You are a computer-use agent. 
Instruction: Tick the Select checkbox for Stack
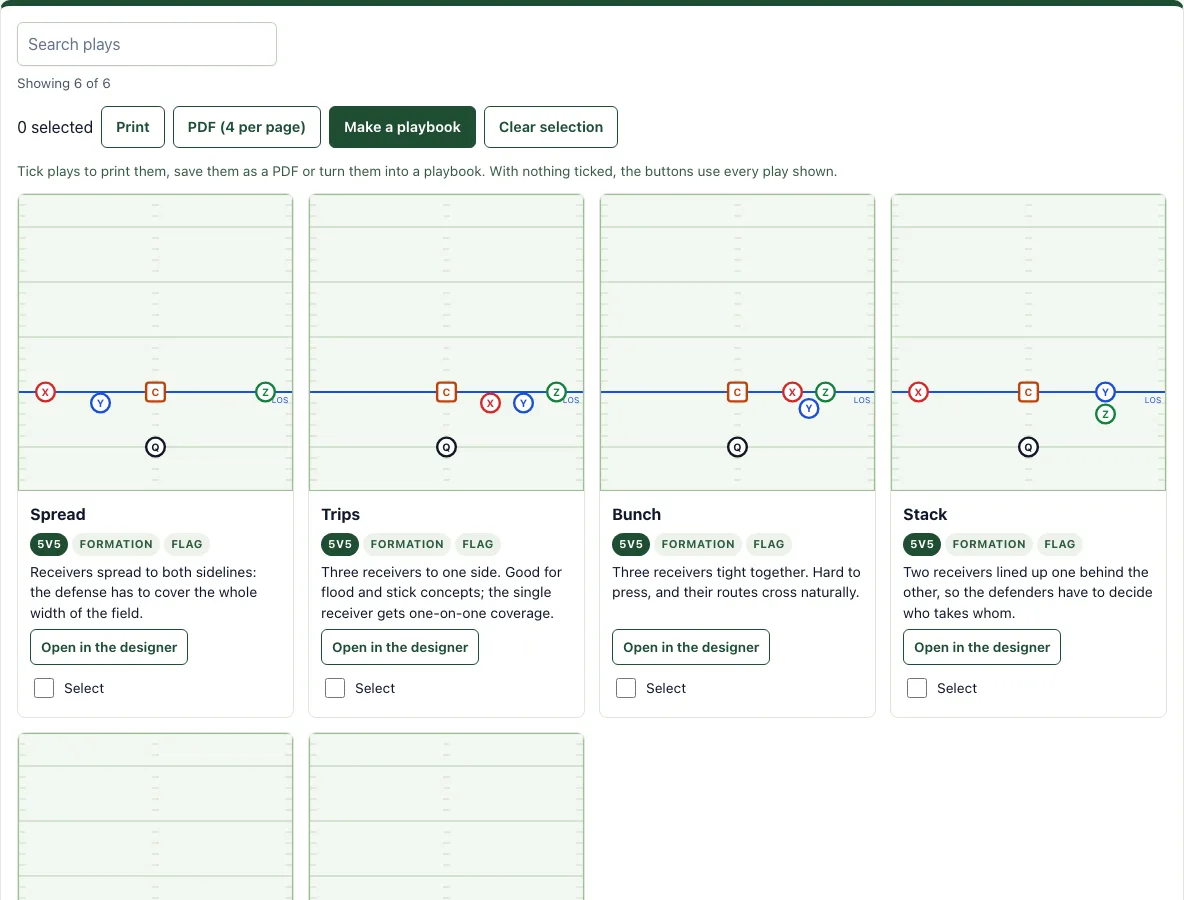(x=917, y=688)
